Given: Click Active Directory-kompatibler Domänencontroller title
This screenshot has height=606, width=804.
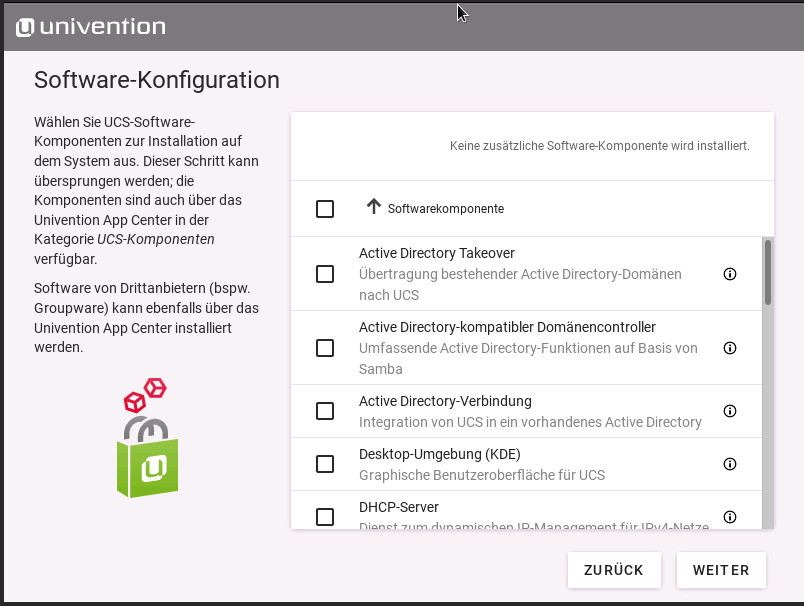Looking at the screenshot, I should click(x=507, y=327).
